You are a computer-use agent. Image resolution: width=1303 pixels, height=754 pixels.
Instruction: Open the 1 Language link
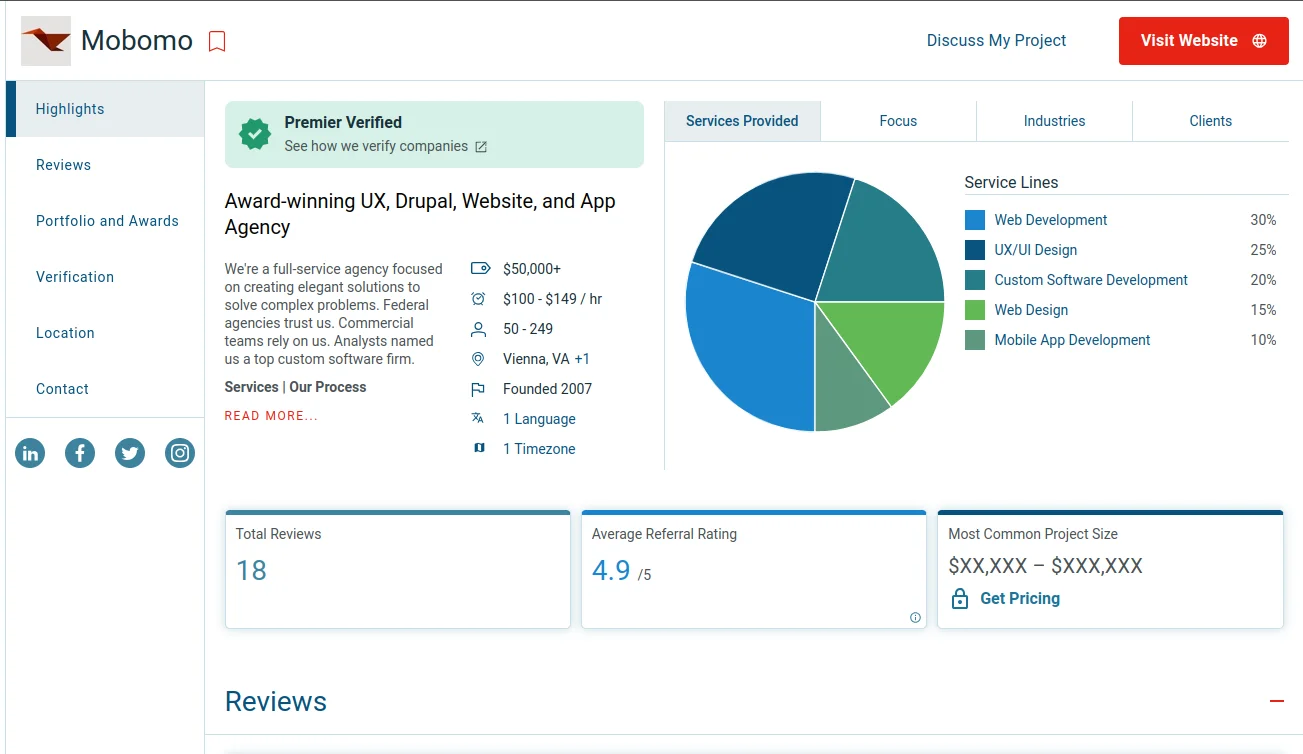click(539, 419)
